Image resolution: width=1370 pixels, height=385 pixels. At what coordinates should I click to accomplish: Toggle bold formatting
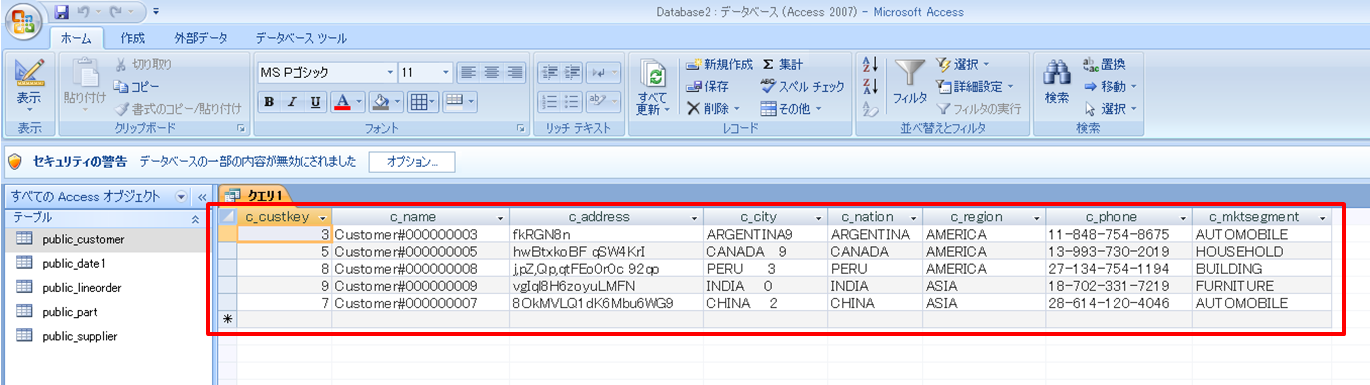click(x=269, y=101)
